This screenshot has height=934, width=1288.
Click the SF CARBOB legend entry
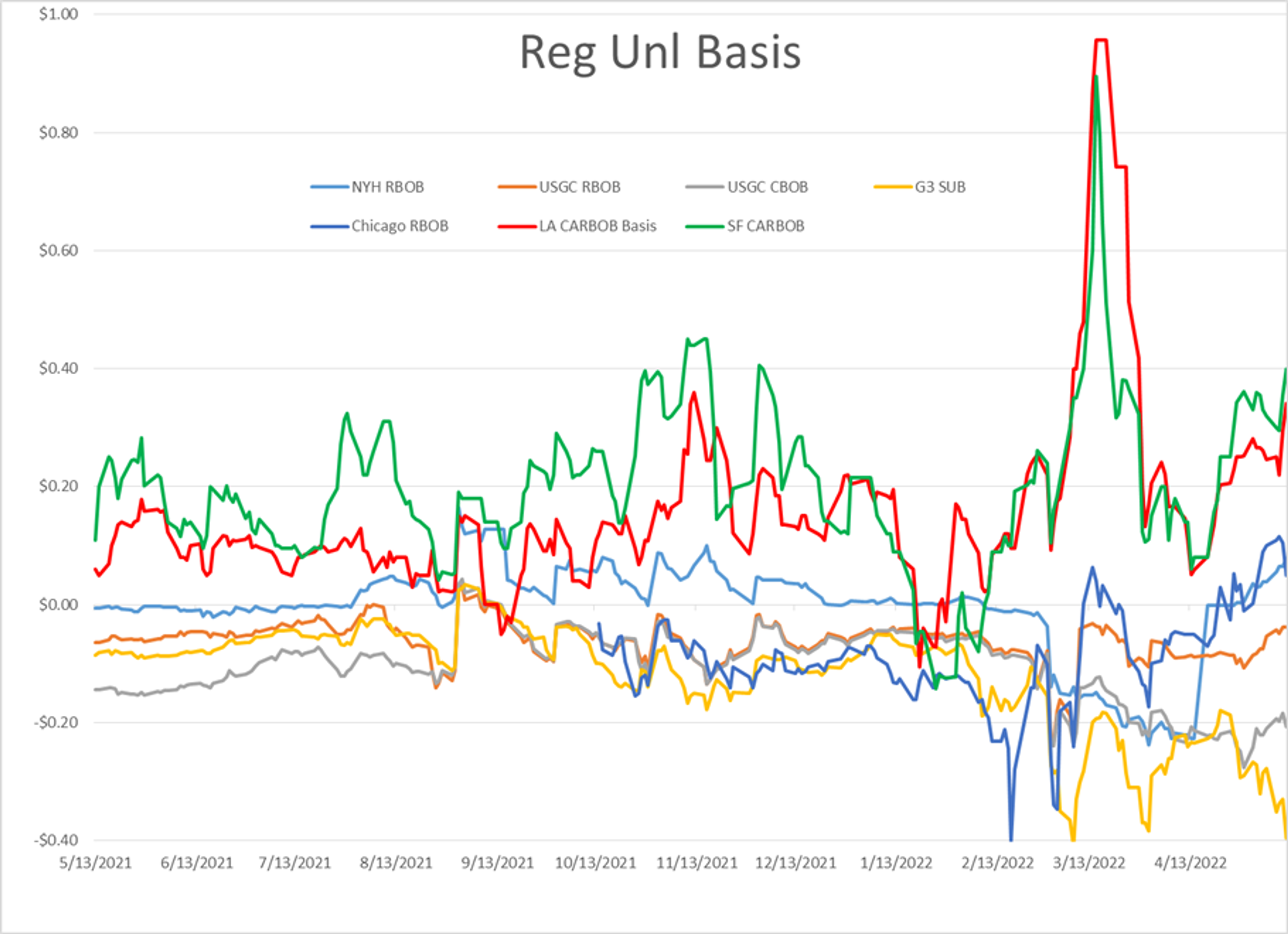tap(745, 226)
